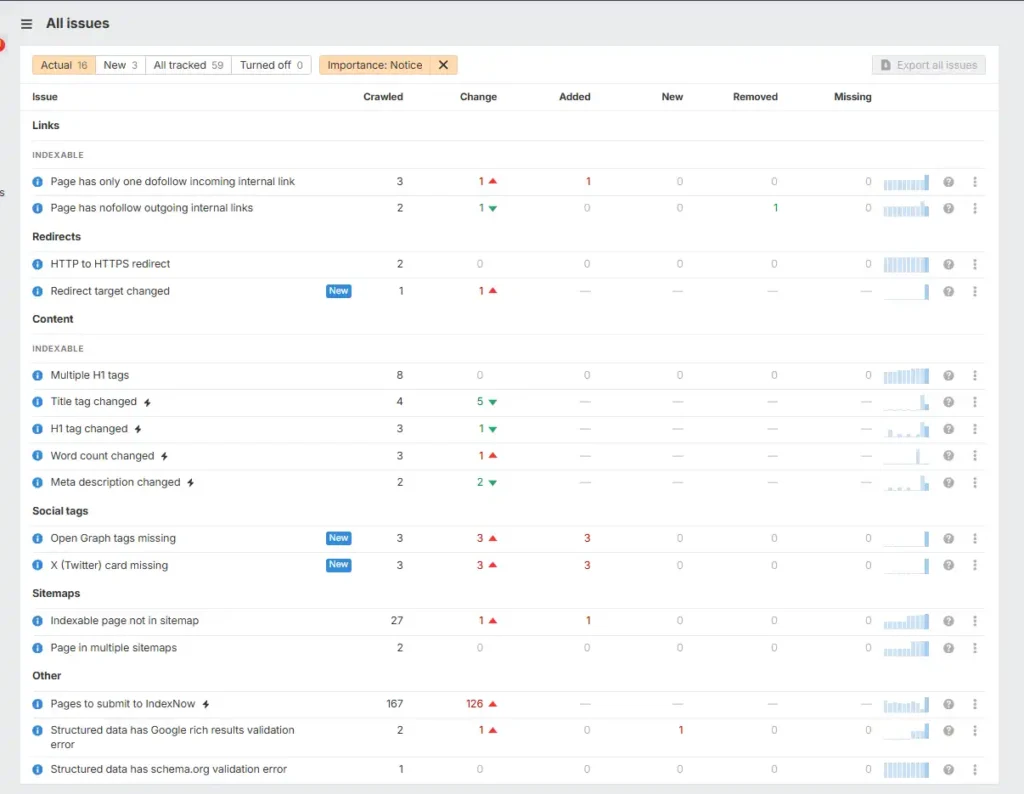Viewport: 1024px width, 794px height.
Task: Open more options for schema.org validation error
Action: pos(975,770)
